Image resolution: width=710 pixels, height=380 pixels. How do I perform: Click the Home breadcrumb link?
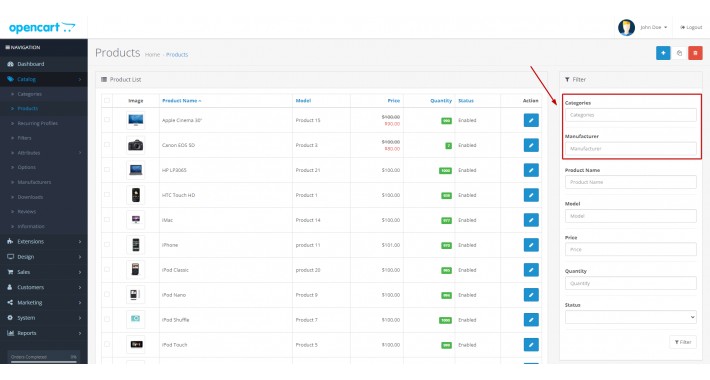pyautogui.click(x=152, y=55)
